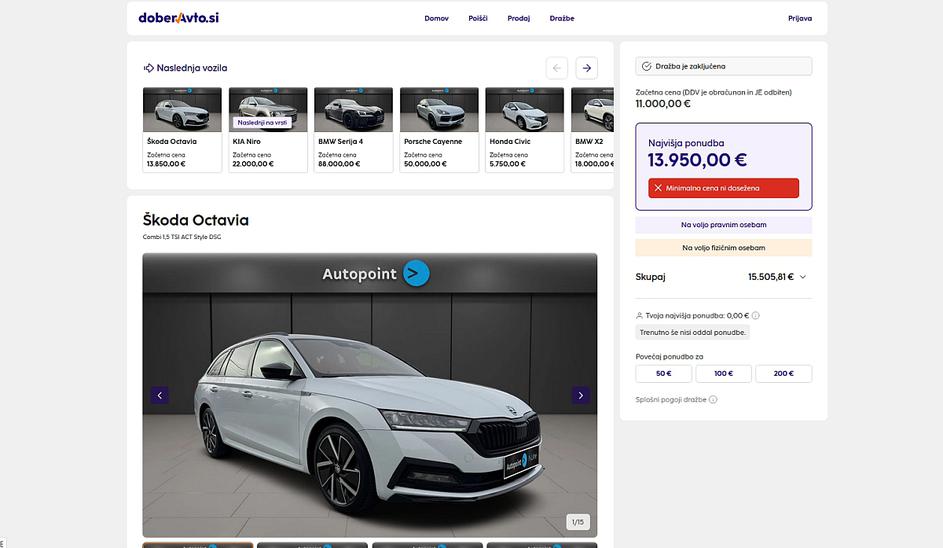Select the KIA Niro vehicle card
Viewport: 943px width, 548px height.
268,130
